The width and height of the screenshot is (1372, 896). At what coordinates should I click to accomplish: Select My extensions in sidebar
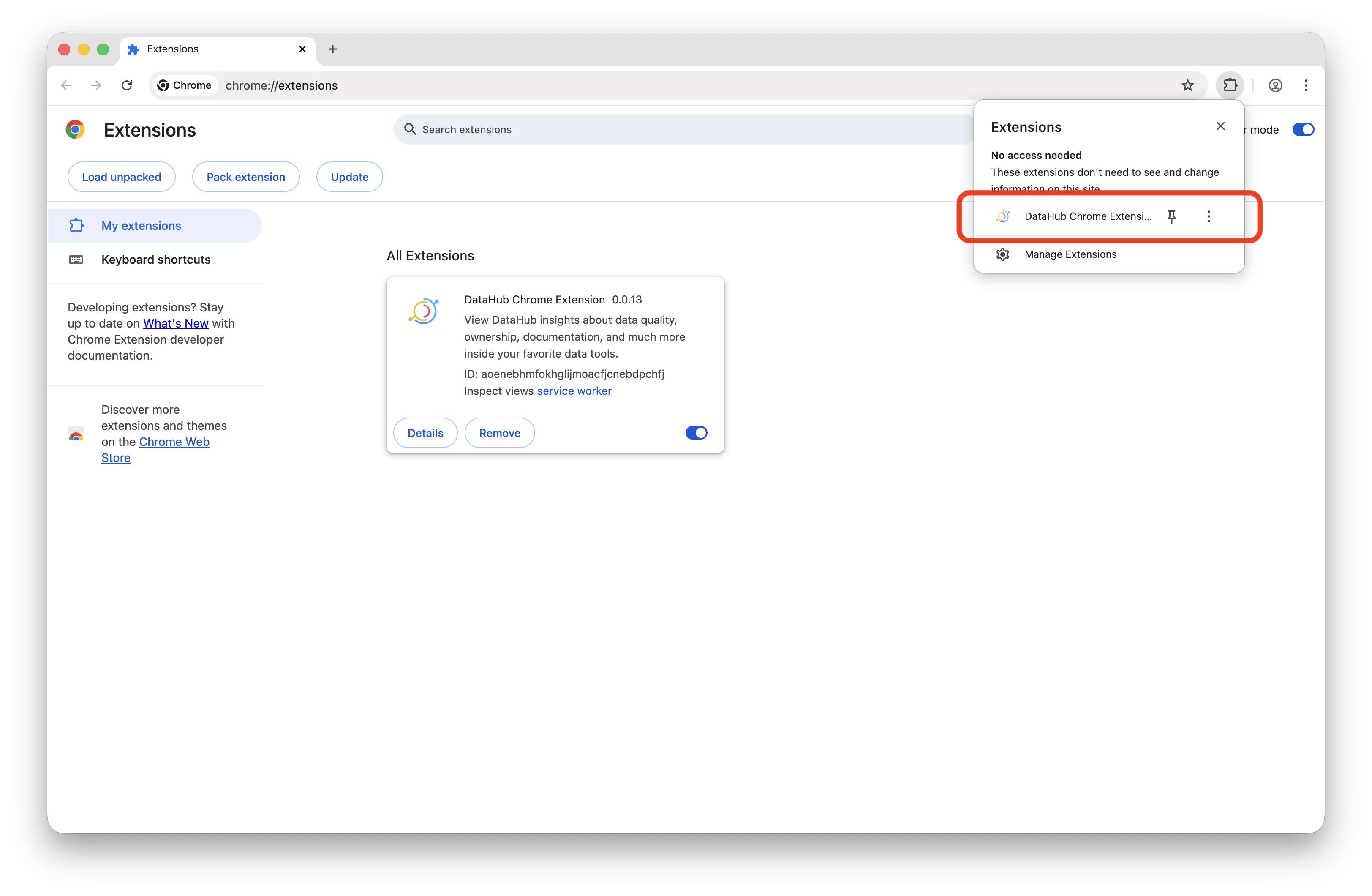click(141, 226)
